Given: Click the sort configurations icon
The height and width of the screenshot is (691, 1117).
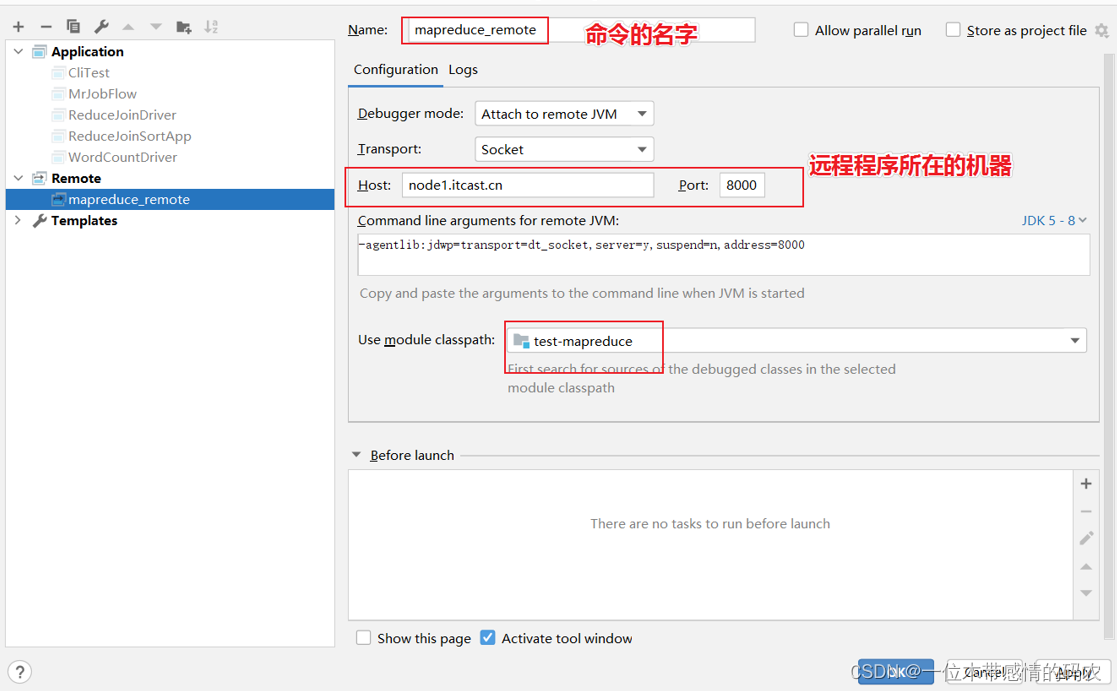Looking at the screenshot, I should 211,27.
